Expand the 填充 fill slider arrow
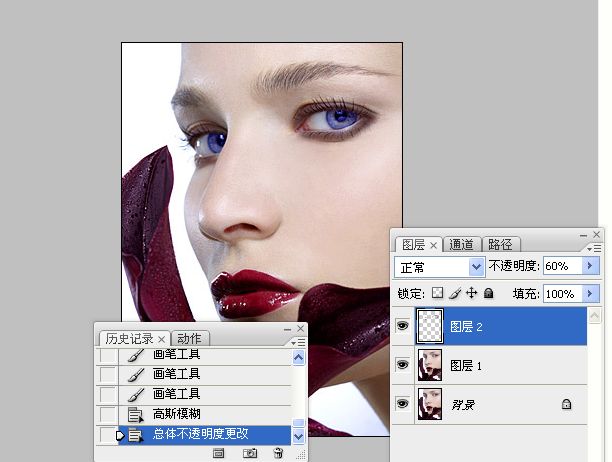This screenshot has height=462, width=612. click(590, 293)
